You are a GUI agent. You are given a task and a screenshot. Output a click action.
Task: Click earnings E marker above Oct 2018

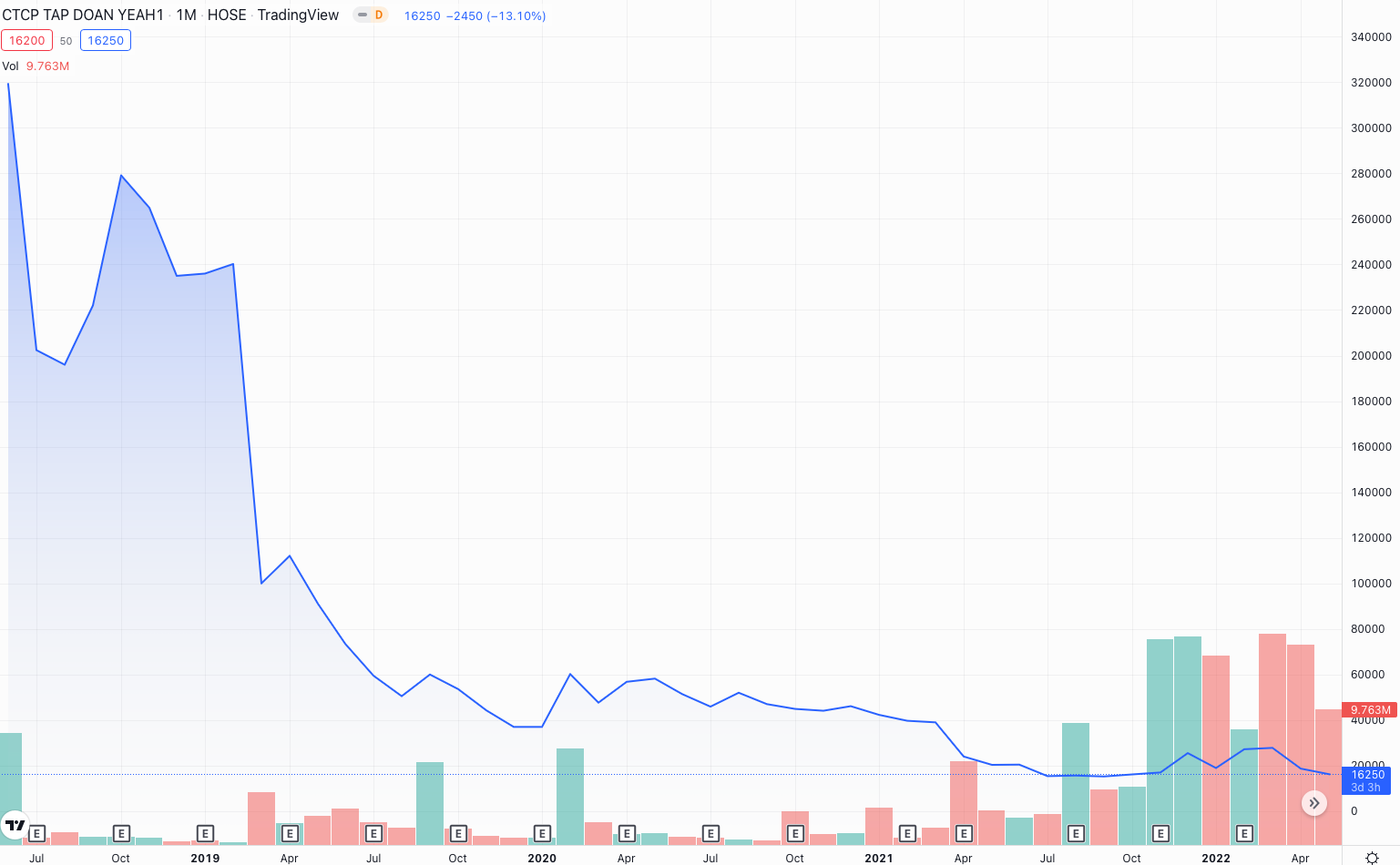pyautogui.click(x=121, y=833)
